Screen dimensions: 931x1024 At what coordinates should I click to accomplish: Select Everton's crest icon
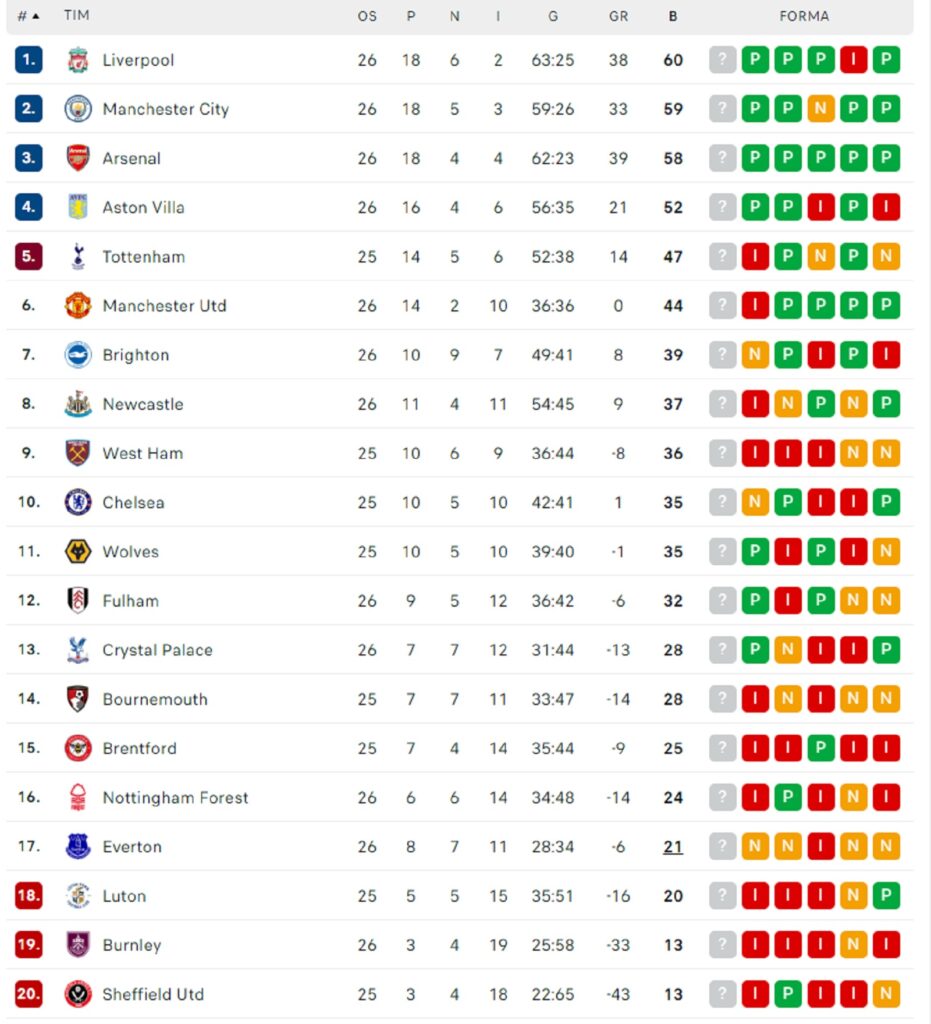76,846
